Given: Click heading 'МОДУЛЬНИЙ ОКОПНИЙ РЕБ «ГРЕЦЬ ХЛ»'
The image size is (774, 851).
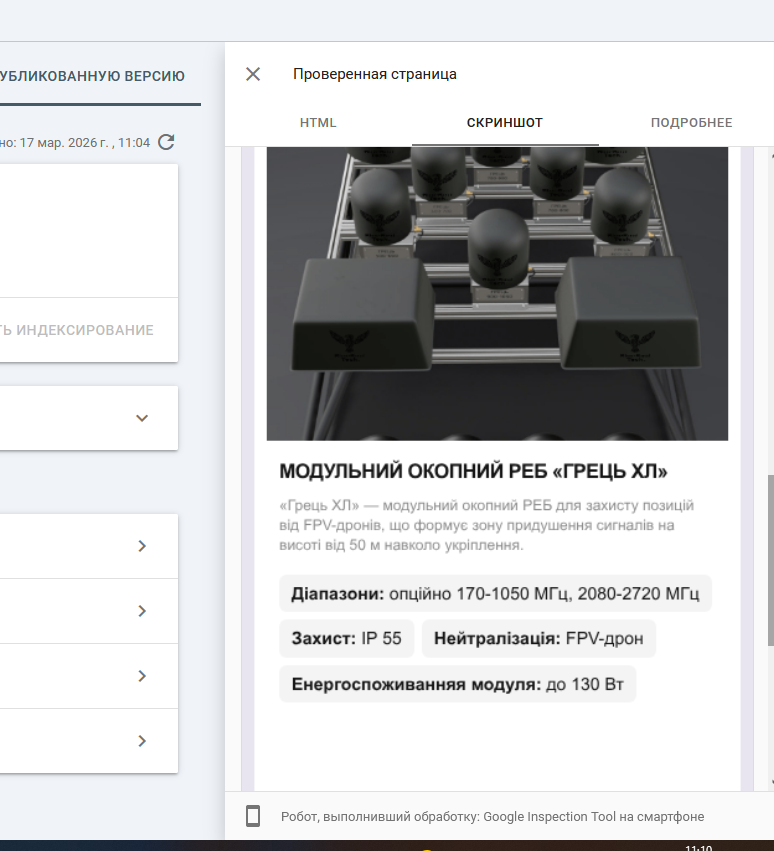Looking at the screenshot, I should pyautogui.click(x=473, y=471).
